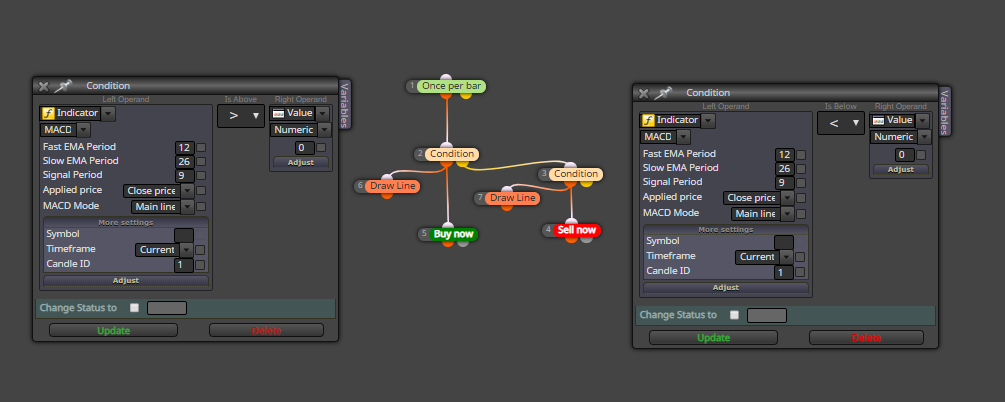Select the Buy now block
The width and height of the screenshot is (1005, 402).
tap(453, 235)
